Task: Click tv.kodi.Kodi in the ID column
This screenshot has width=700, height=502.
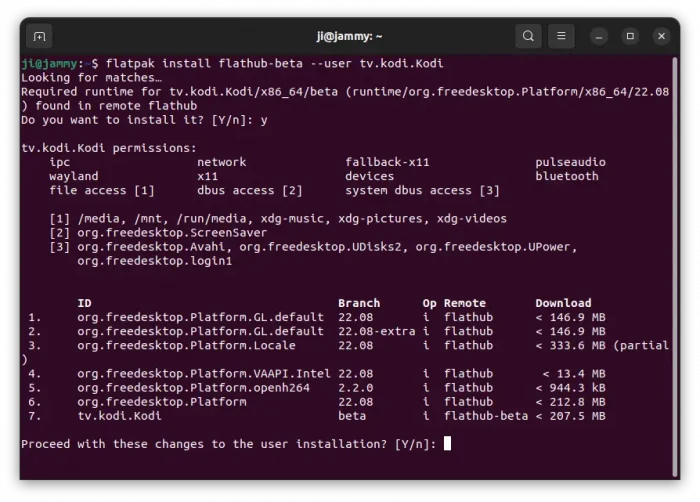Action: (119, 416)
